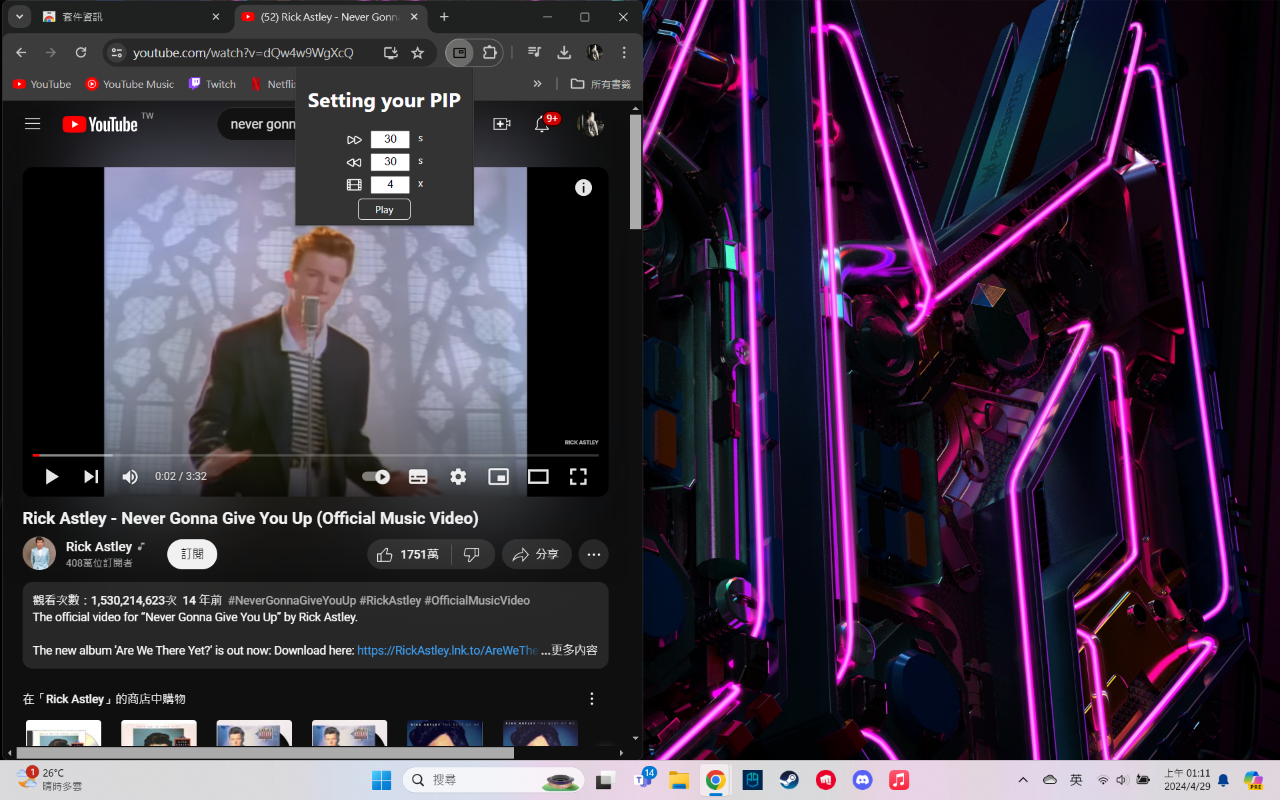Dislike the video
Screen dimensions: 1280x800
coord(473,554)
